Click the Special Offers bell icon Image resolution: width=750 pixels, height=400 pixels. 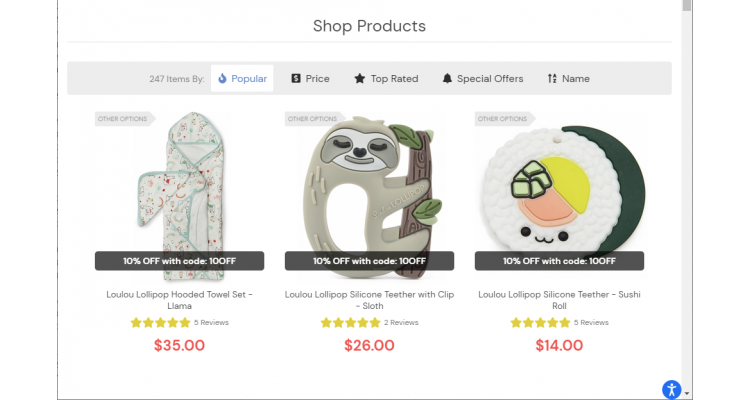[447, 78]
